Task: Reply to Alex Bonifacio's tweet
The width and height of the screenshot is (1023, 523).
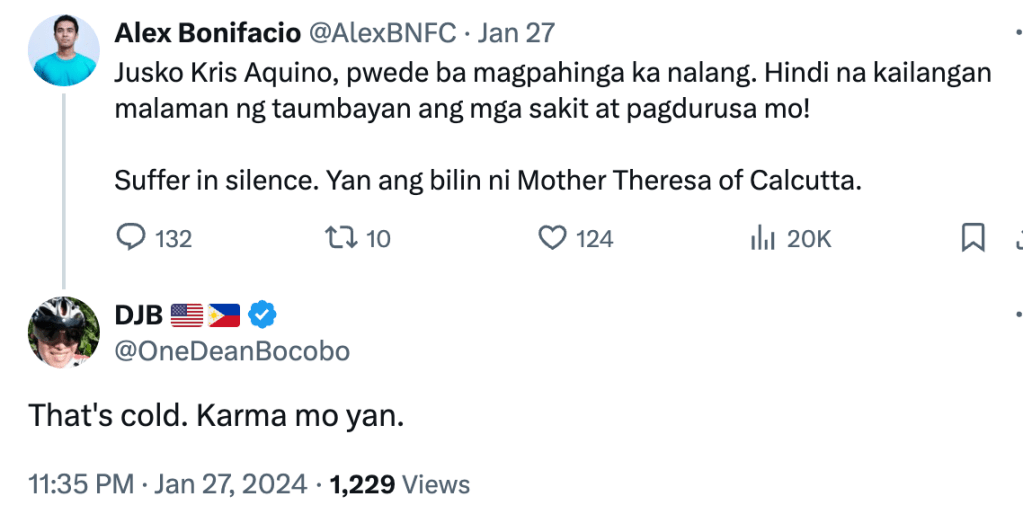Action: point(132,238)
